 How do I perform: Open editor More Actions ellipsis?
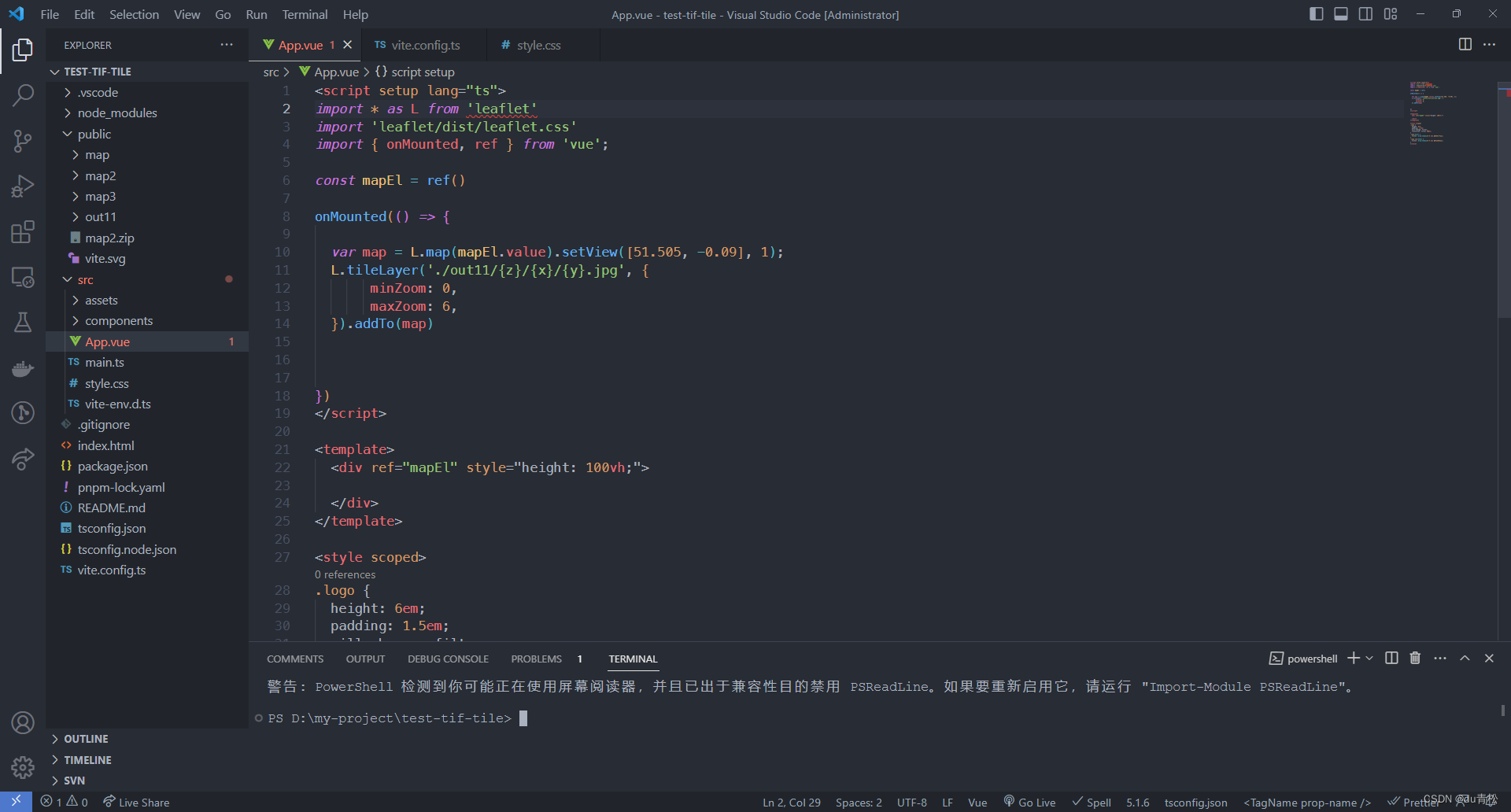1489,45
